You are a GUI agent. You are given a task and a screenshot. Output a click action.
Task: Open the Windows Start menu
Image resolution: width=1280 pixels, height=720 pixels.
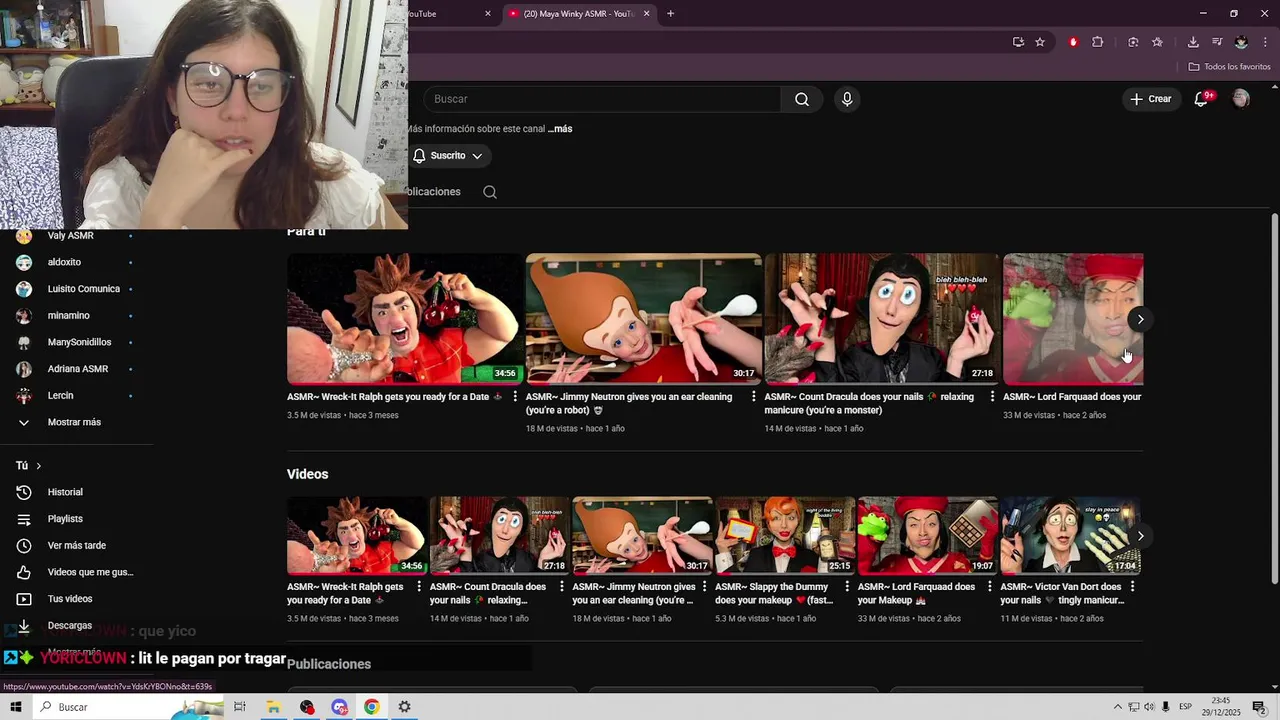[15, 707]
